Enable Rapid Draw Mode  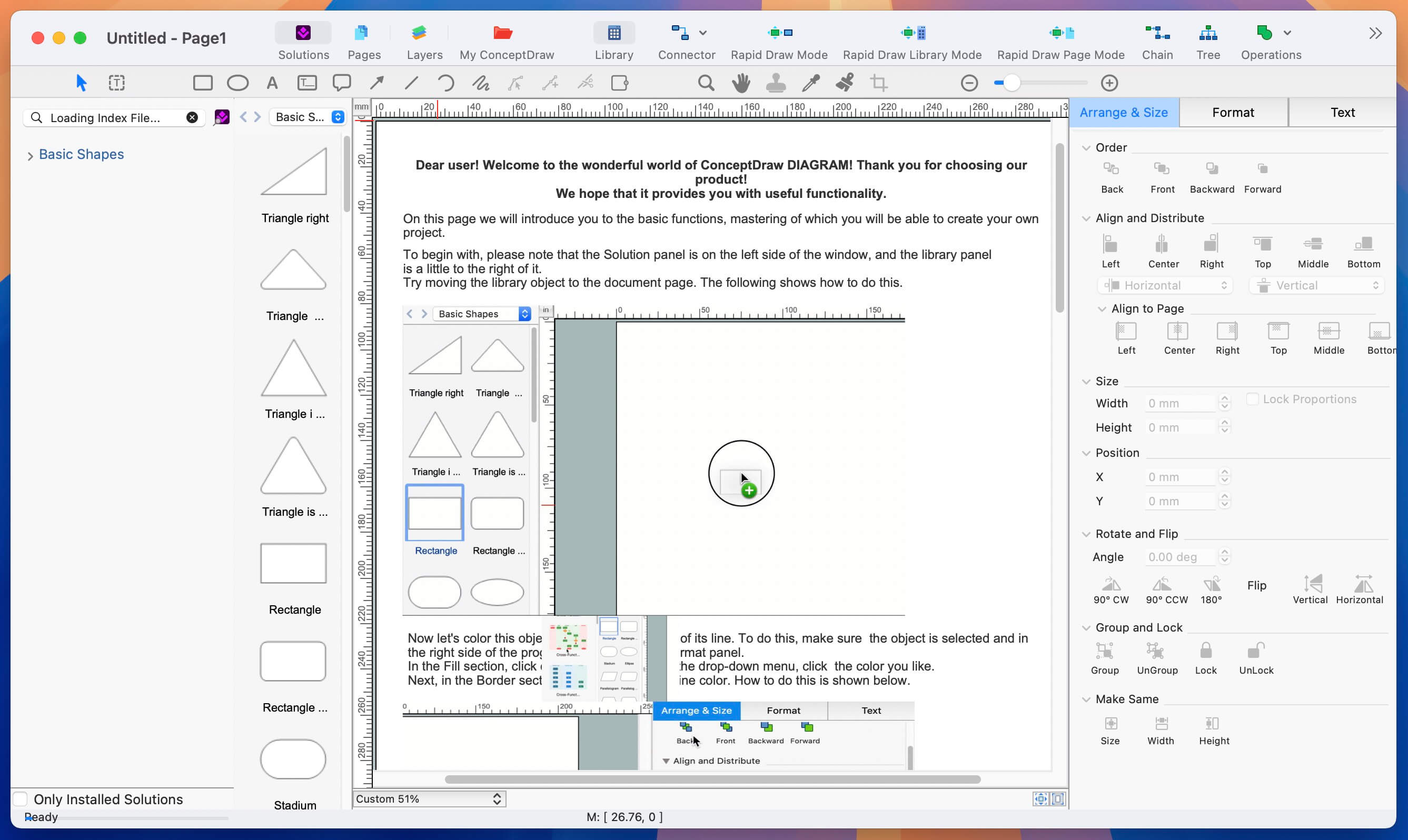point(778,39)
